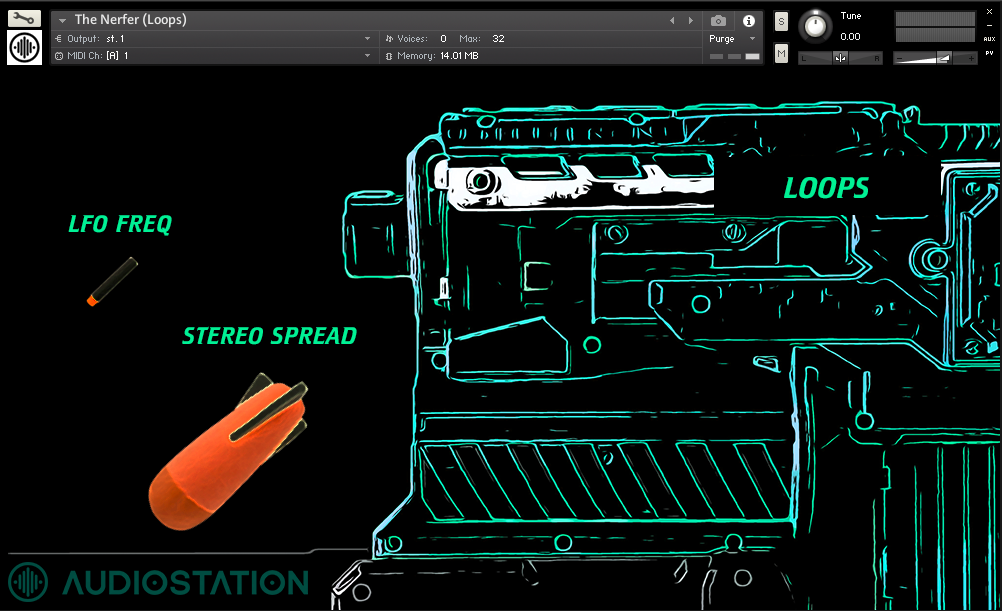This screenshot has width=1002, height=611.
Task: Click the orange rocket Stereo Spread control
Action: click(x=228, y=452)
